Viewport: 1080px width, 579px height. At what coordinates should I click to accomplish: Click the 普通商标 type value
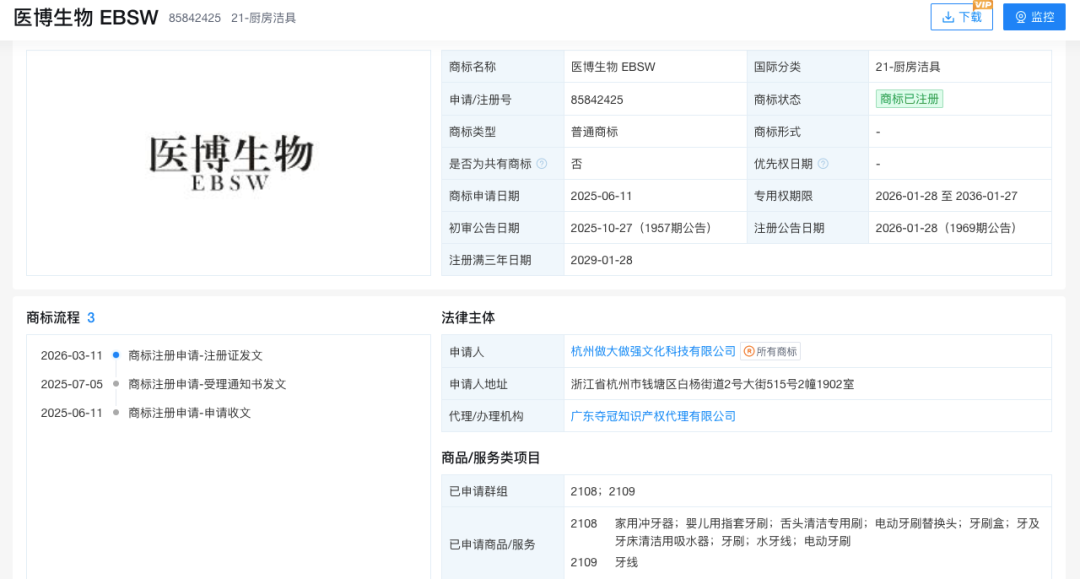pos(594,131)
